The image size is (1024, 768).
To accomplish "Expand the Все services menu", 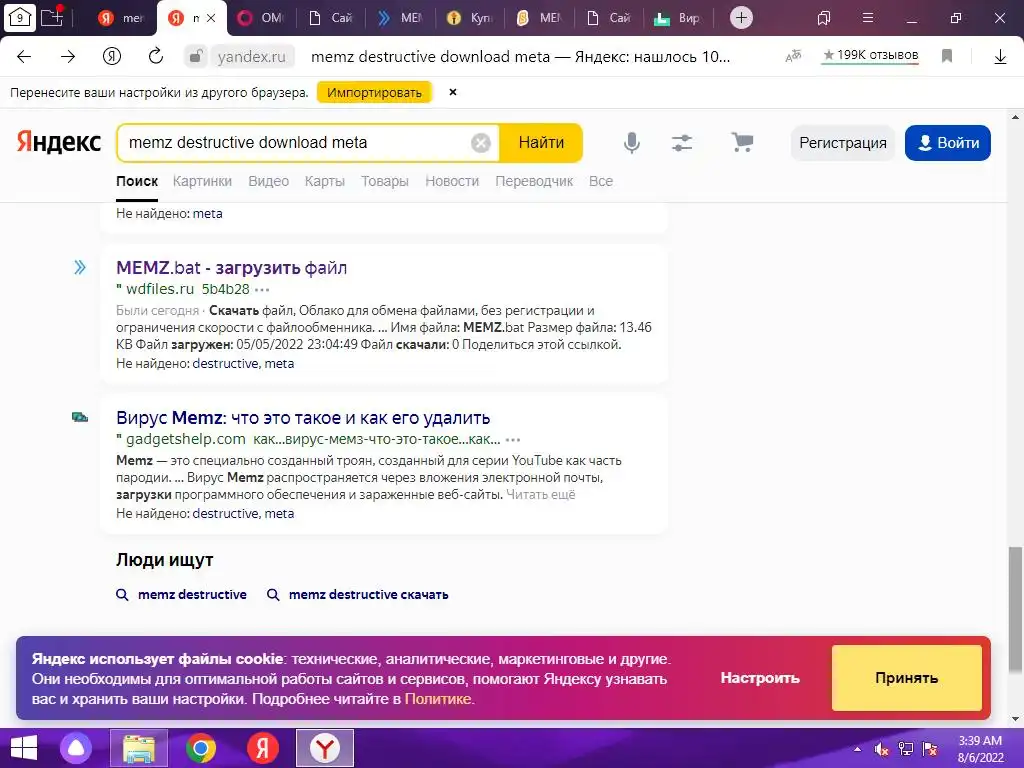I will tap(601, 182).
